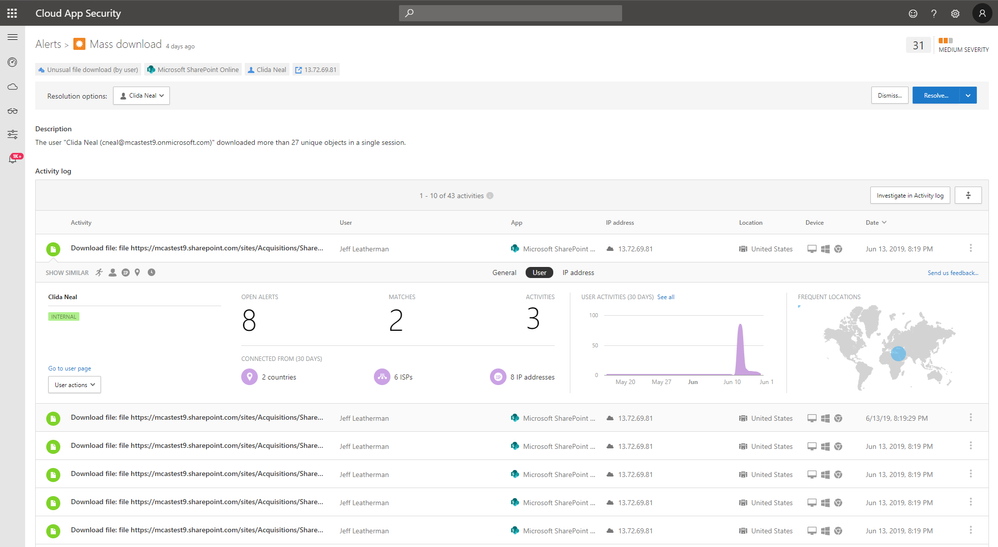Open the Go to user page link
998x547 pixels.
pyautogui.click(x=69, y=368)
